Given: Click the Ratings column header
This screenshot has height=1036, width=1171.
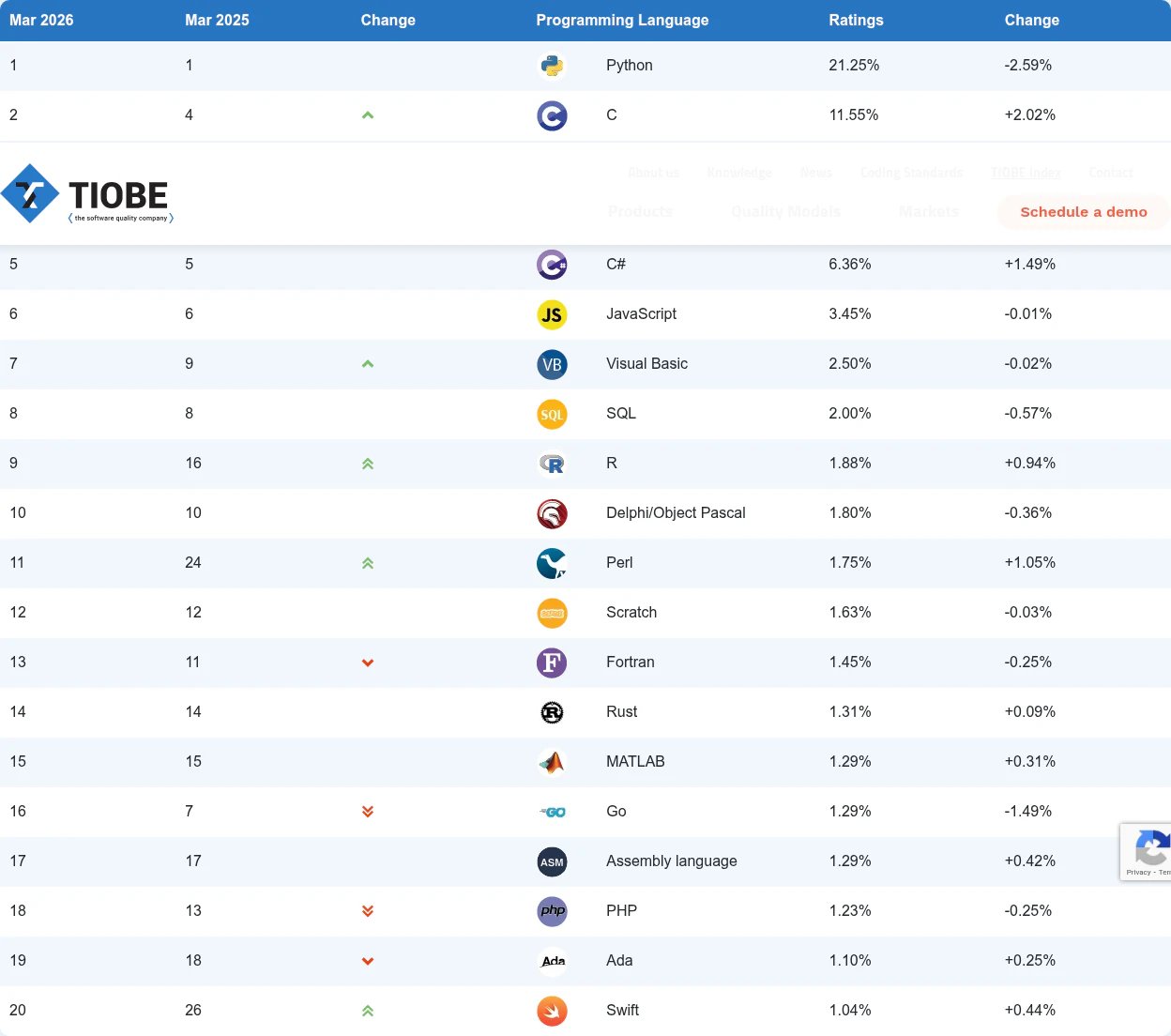Looking at the screenshot, I should coord(856,20).
